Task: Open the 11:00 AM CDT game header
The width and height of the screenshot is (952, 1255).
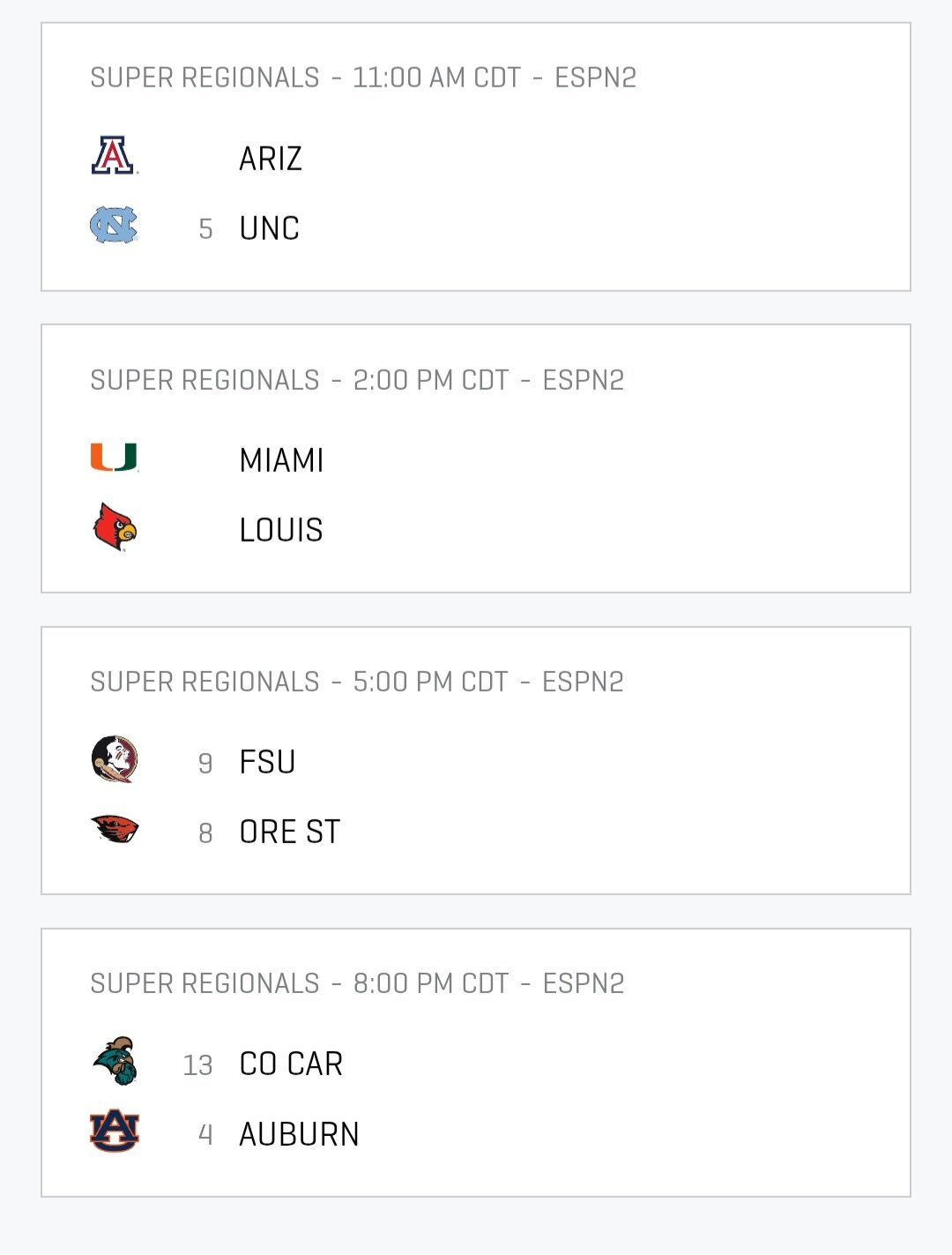Action: click(x=363, y=78)
